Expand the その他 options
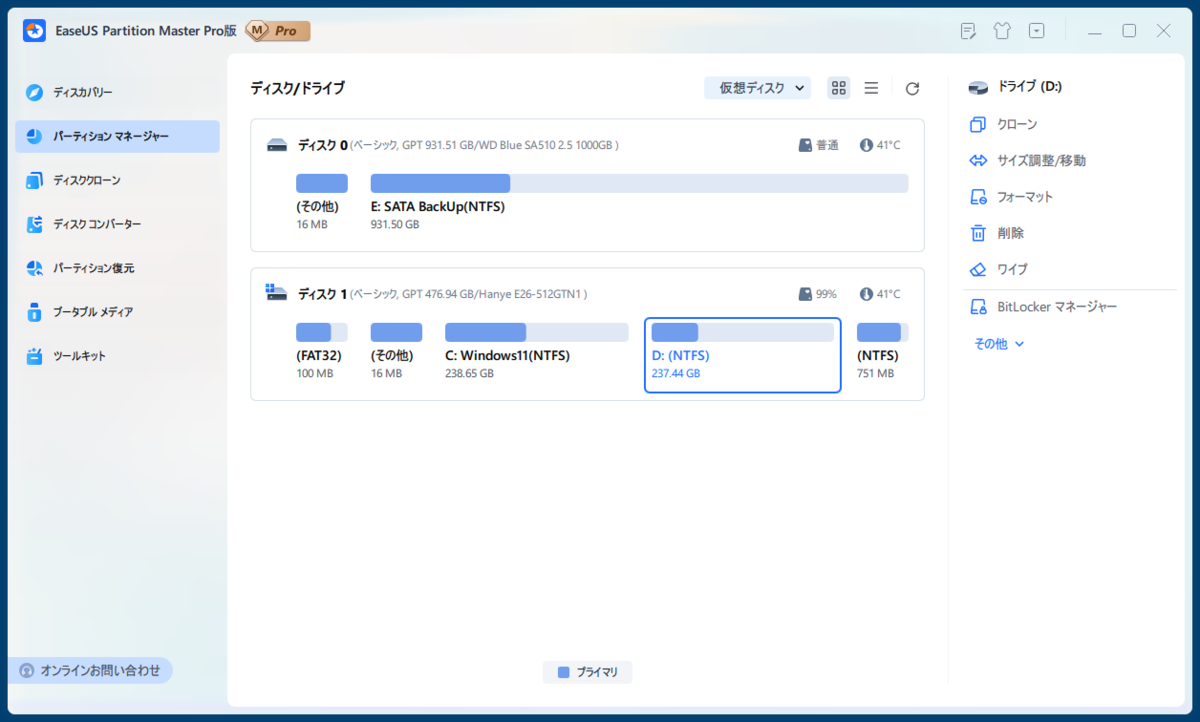This screenshot has height=722, width=1200. click(x=999, y=343)
